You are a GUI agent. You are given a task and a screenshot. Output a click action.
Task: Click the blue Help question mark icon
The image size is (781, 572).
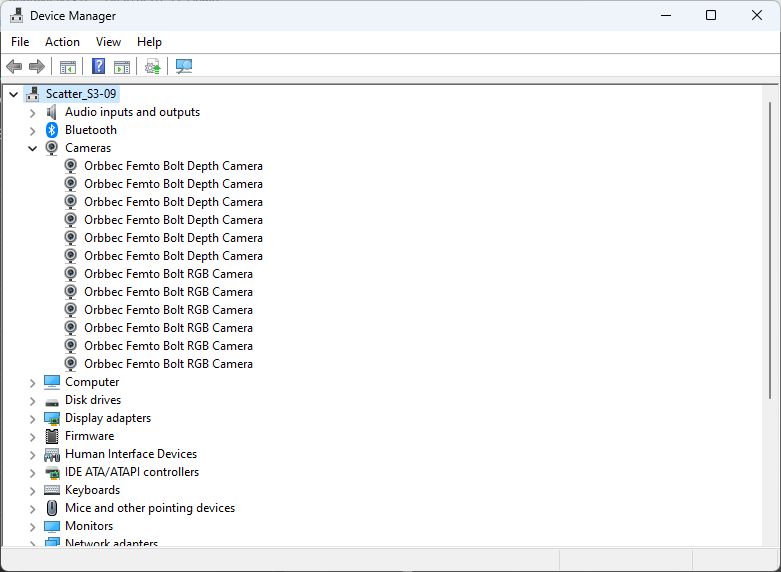[98, 67]
